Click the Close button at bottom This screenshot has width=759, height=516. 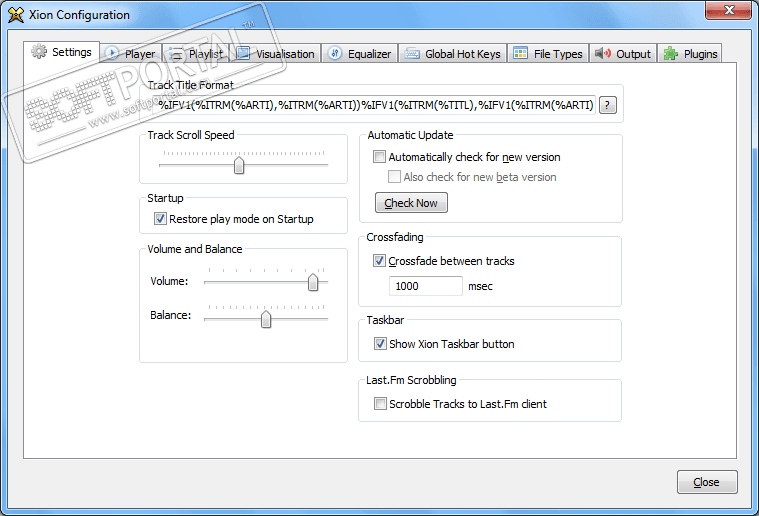(x=707, y=482)
